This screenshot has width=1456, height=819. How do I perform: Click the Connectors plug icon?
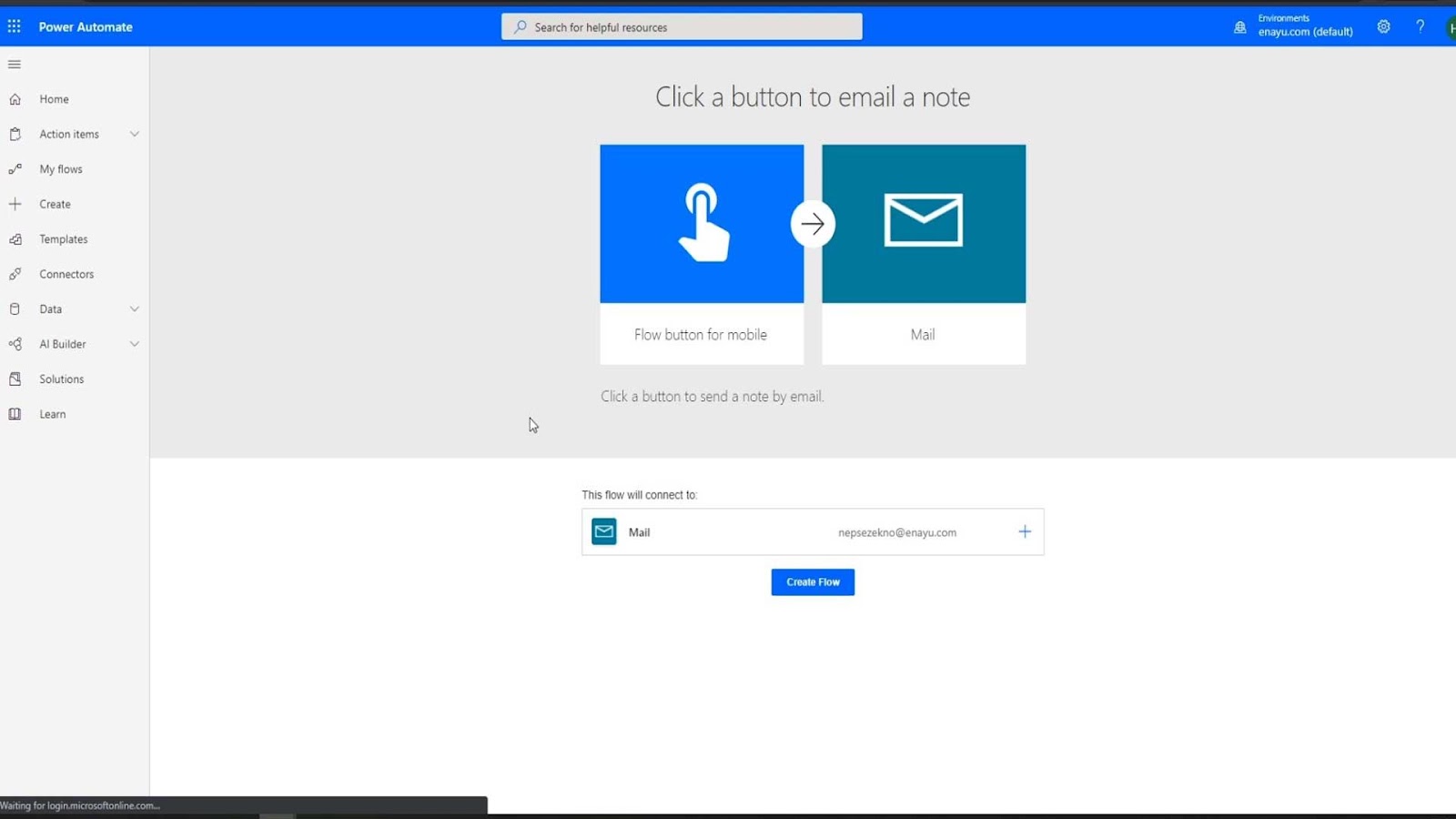tap(15, 274)
